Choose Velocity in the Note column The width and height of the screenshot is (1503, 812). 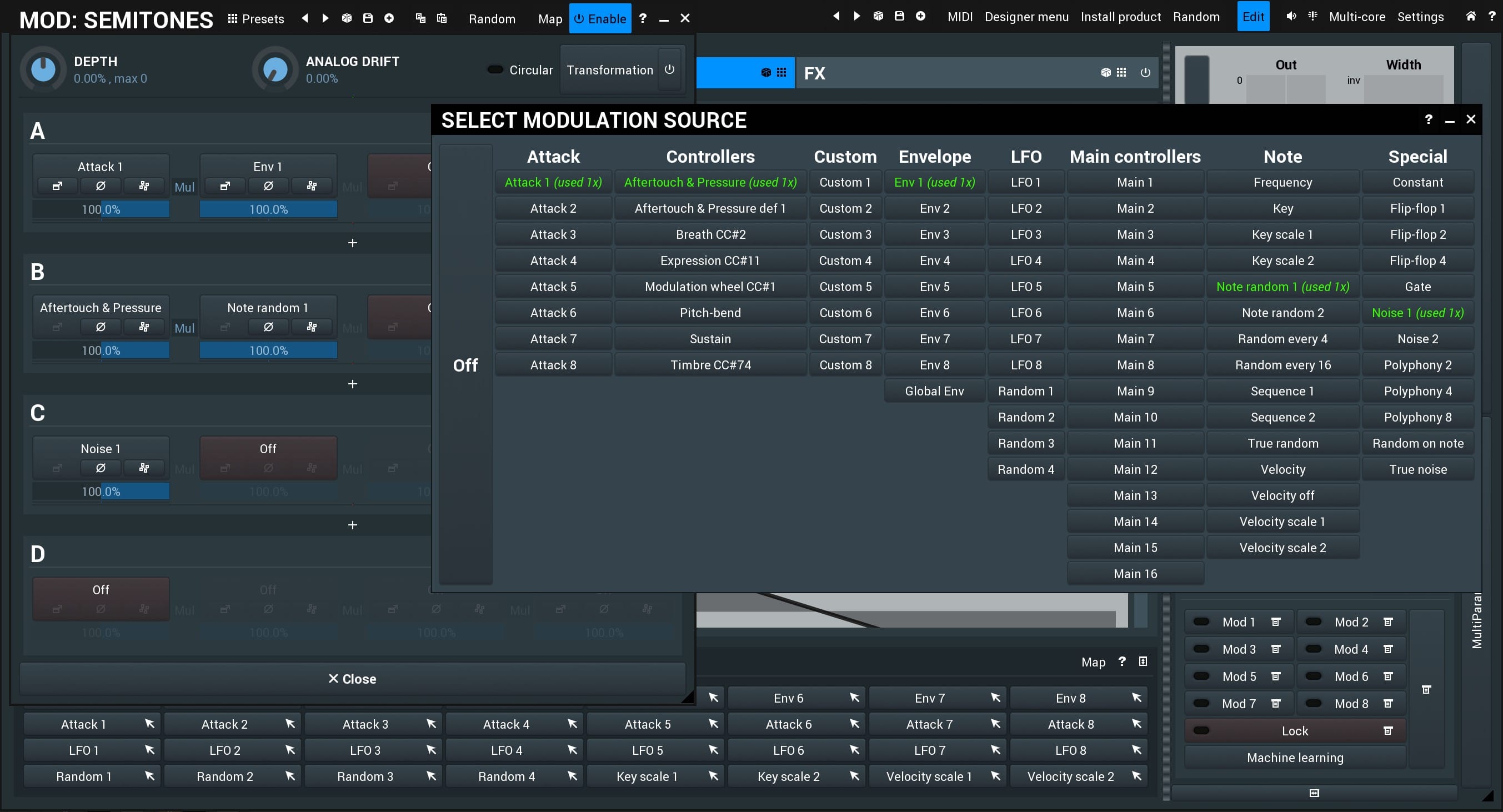[x=1282, y=469]
